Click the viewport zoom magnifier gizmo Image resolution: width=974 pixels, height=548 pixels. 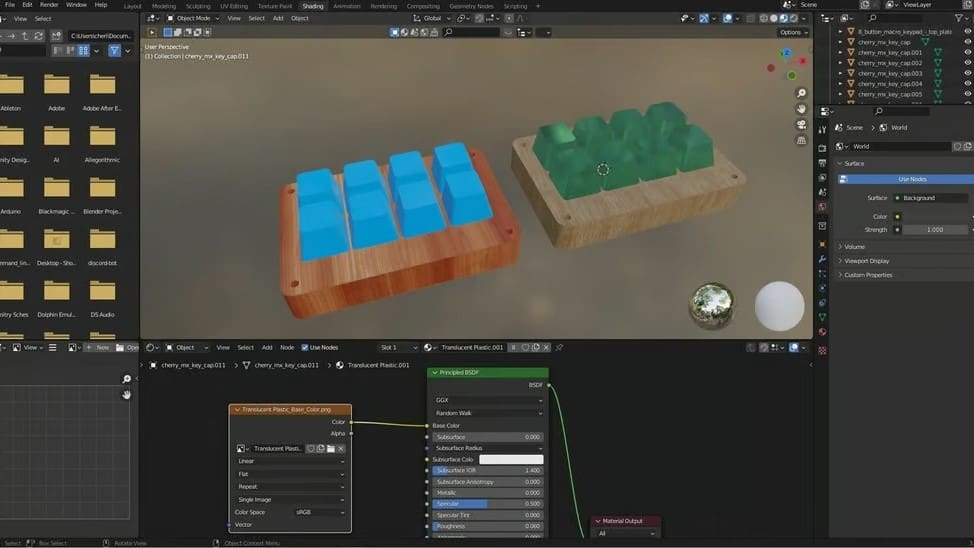[x=801, y=93]
